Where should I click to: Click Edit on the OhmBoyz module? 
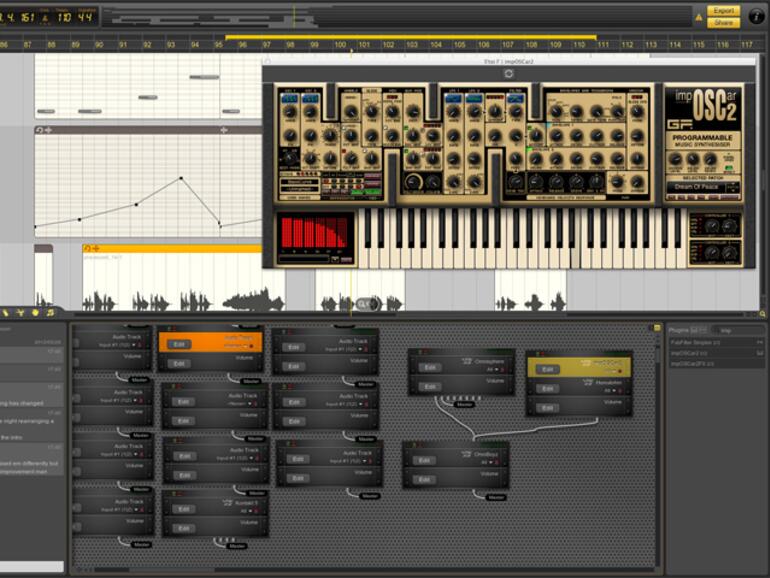(425, 460)
